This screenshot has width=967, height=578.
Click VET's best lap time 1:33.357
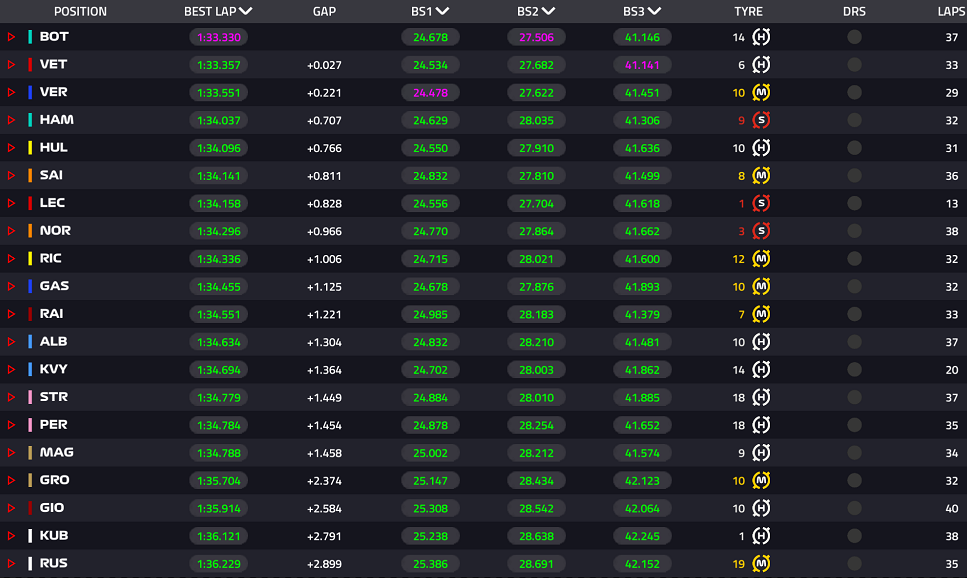(218, 65)
